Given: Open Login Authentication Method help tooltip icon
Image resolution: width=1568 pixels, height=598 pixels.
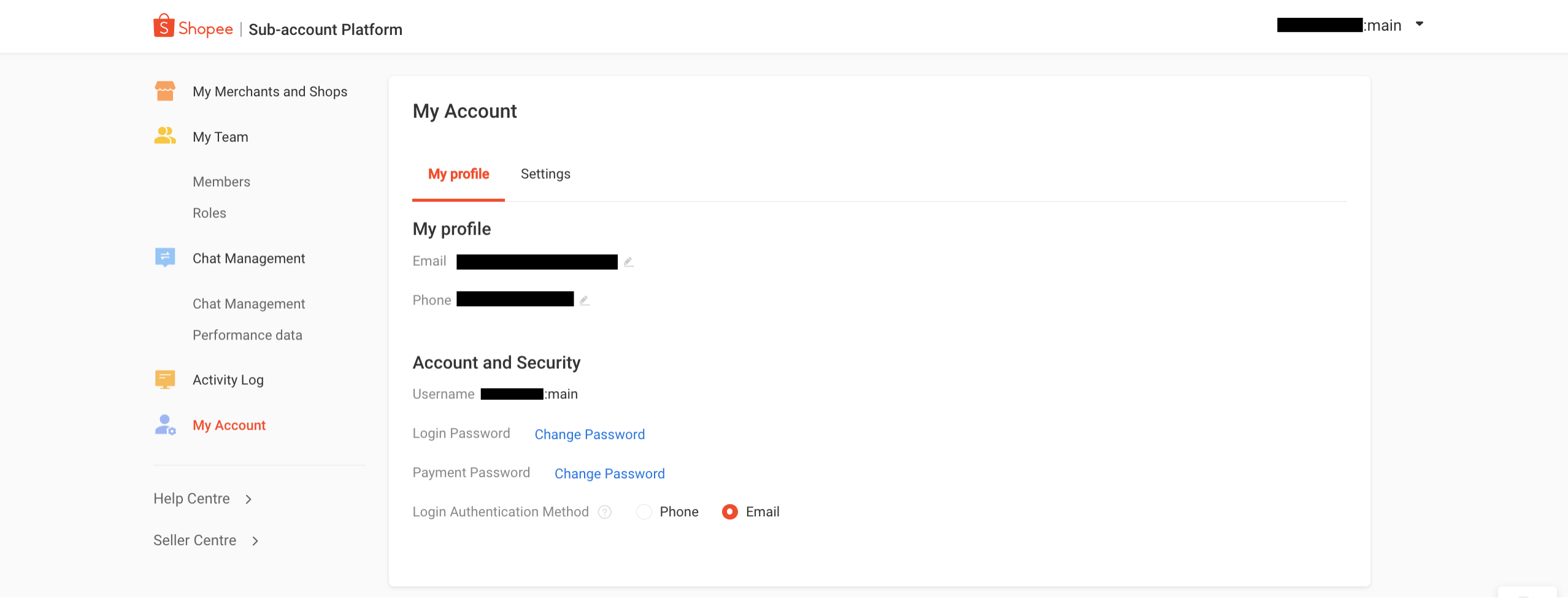Looking at the screenshot, I should pyautogui.click(x=605, y=512).
